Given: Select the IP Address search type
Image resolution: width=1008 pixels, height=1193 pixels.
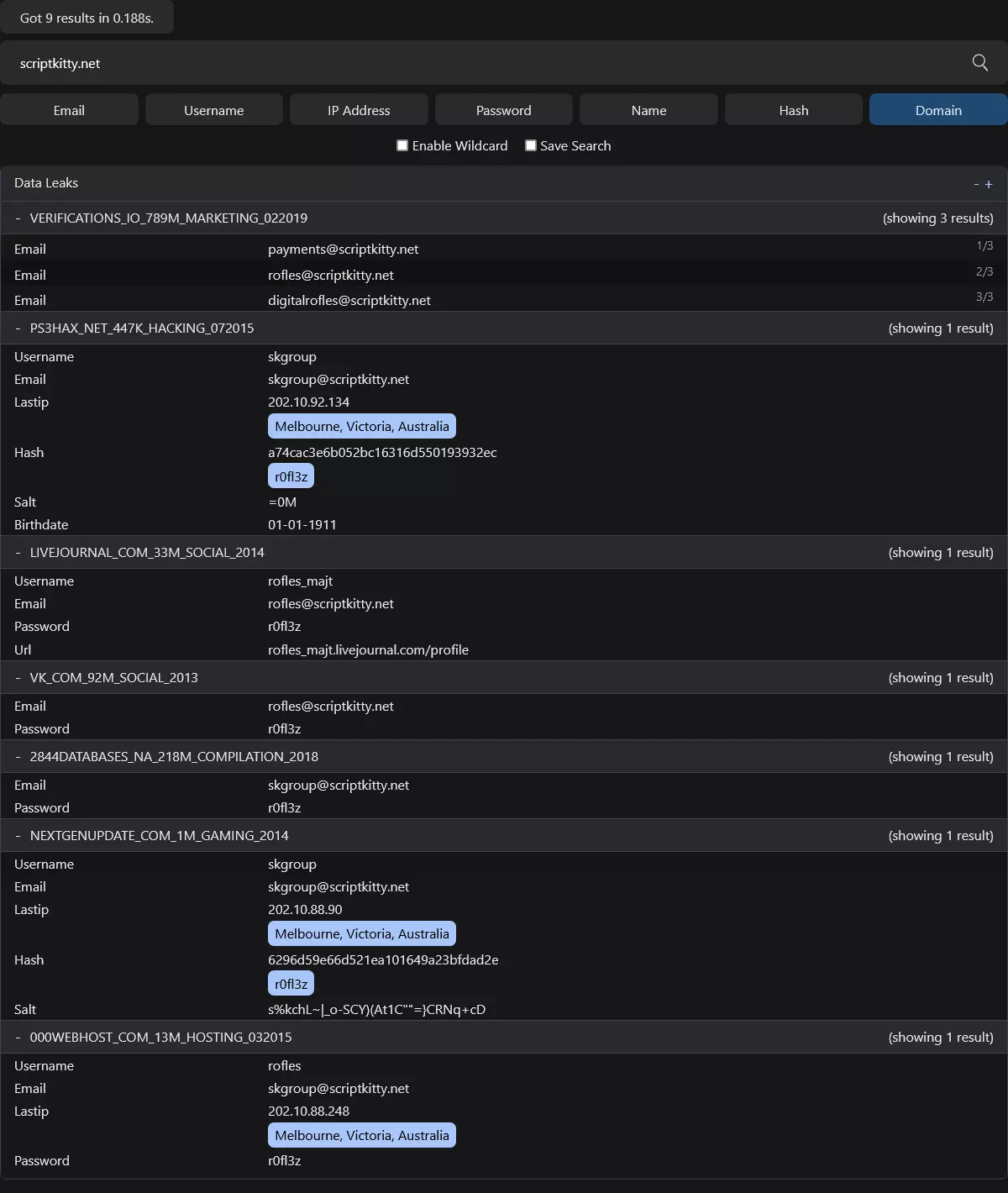Looking at the screenshot, I should click(359, 110).
